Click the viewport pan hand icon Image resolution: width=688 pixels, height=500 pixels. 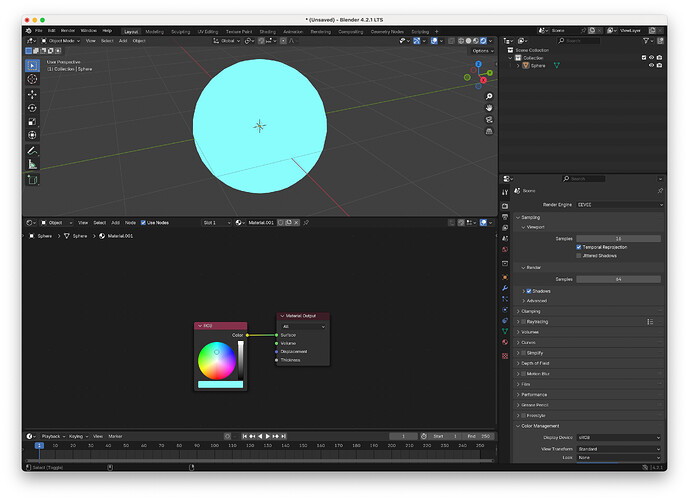[489, 108]
